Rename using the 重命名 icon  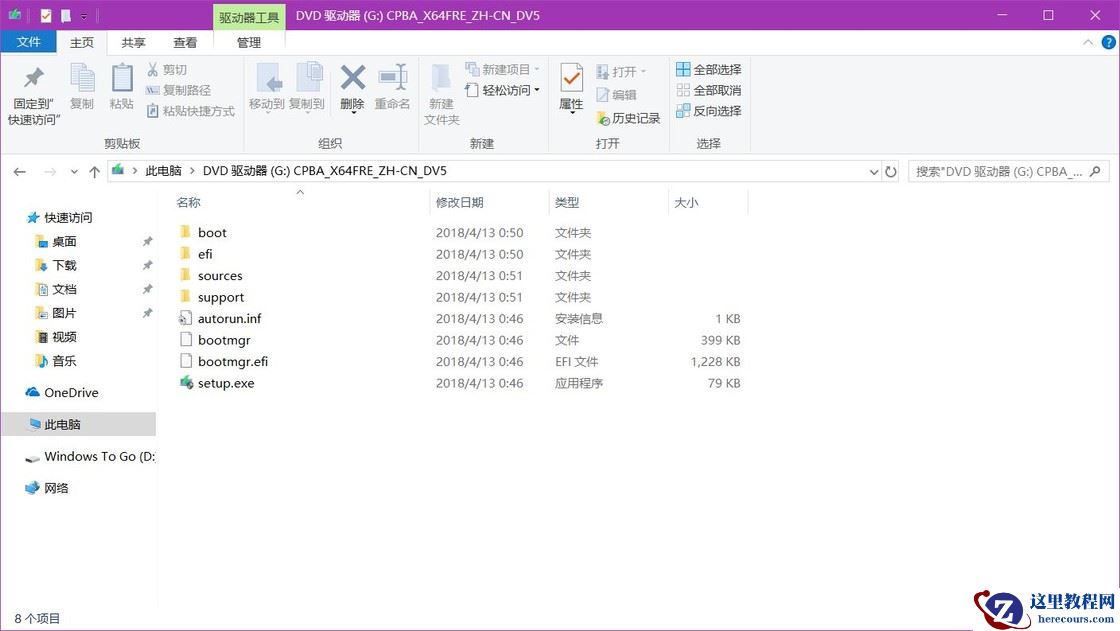(x=392, y=88)
